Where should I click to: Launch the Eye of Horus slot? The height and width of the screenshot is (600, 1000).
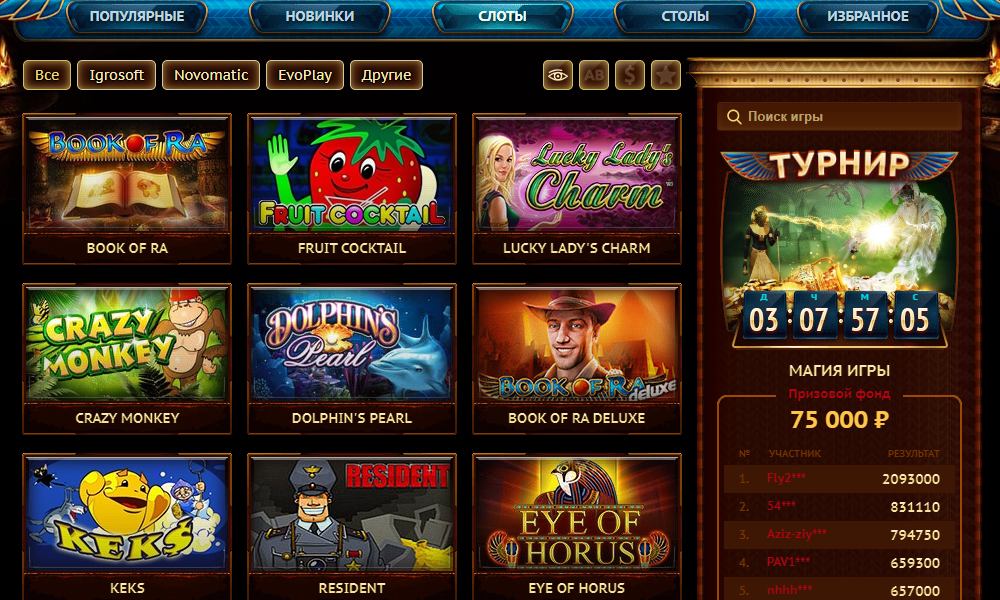click(x=577, y=514)
